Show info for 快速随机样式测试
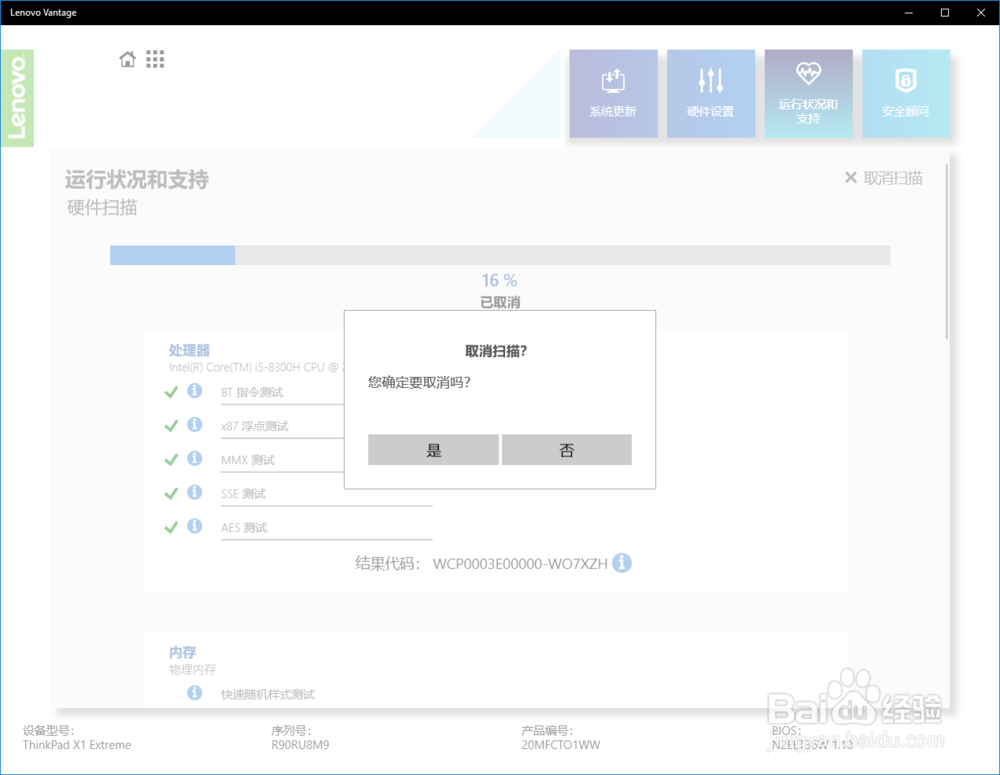The image size is (1000, 775). 195,693
